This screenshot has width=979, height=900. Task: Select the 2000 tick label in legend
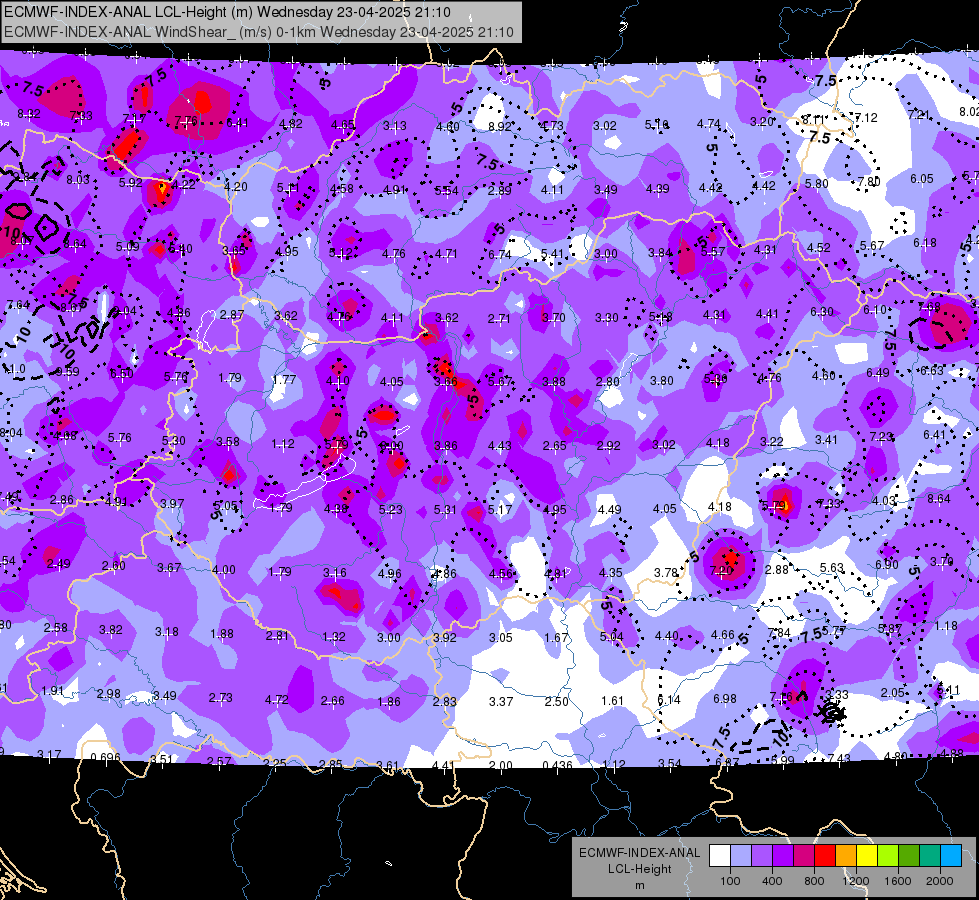[x=940, y=881]
